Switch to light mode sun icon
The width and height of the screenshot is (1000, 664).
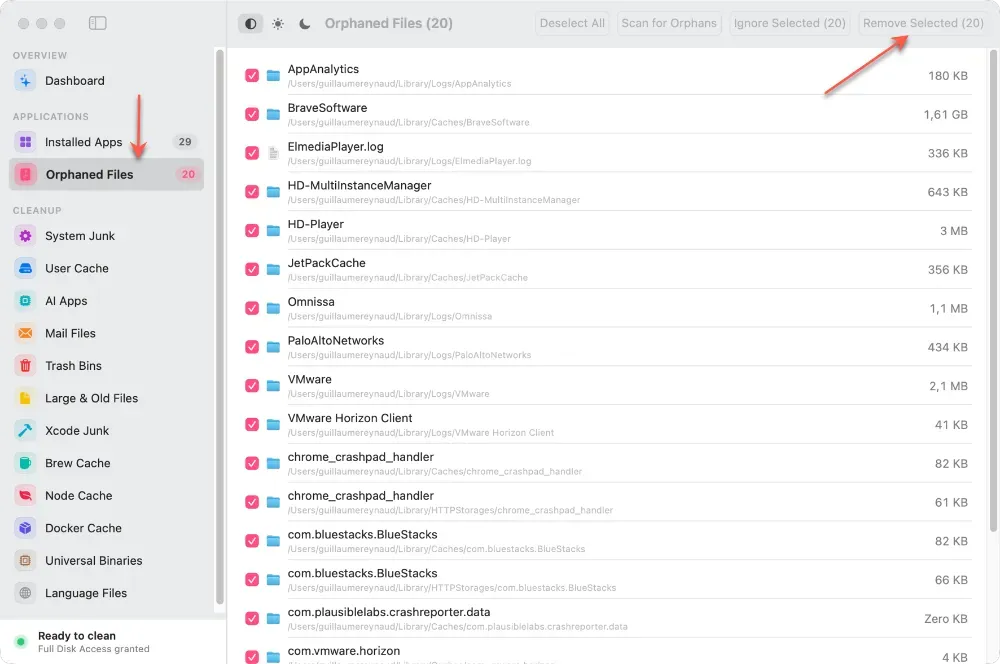tap(278, 24)
